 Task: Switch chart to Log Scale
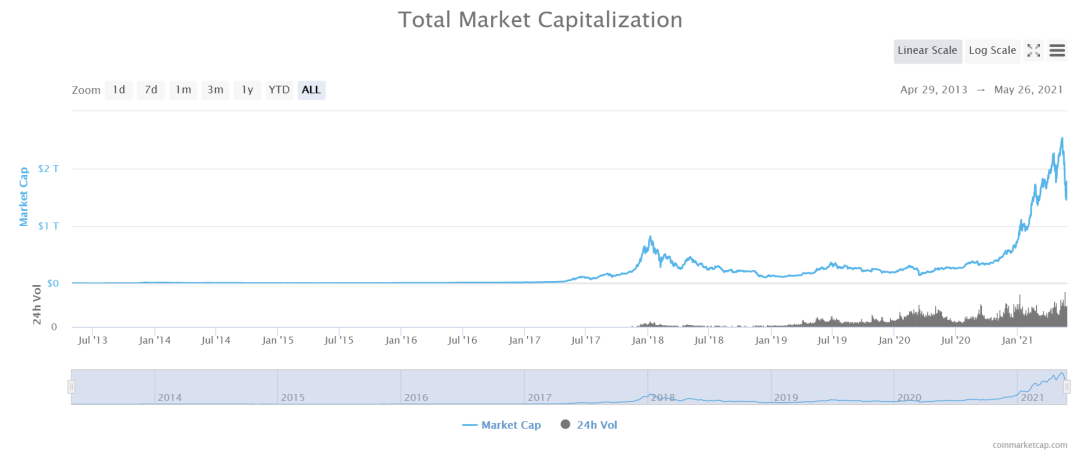coord(992,51)
